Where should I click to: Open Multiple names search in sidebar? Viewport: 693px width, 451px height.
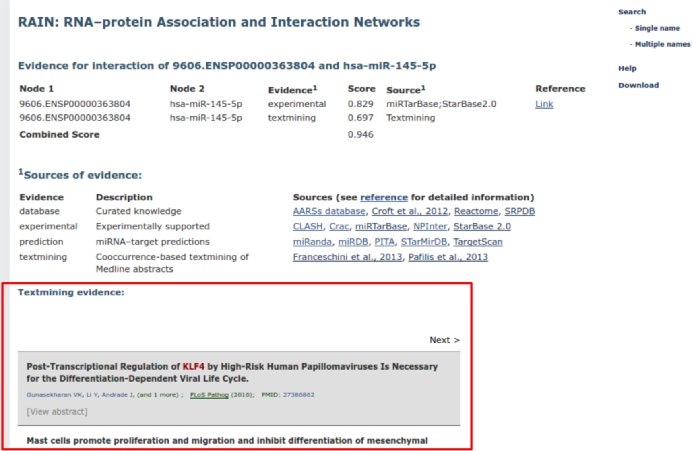point(661,44)
